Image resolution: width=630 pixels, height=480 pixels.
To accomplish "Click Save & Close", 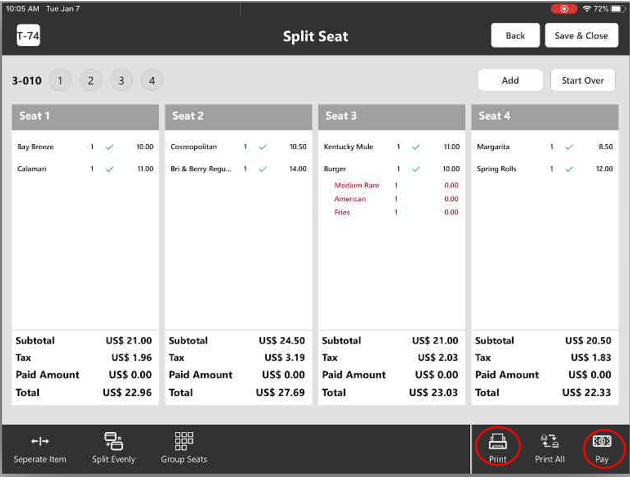I will pos(581,36).
